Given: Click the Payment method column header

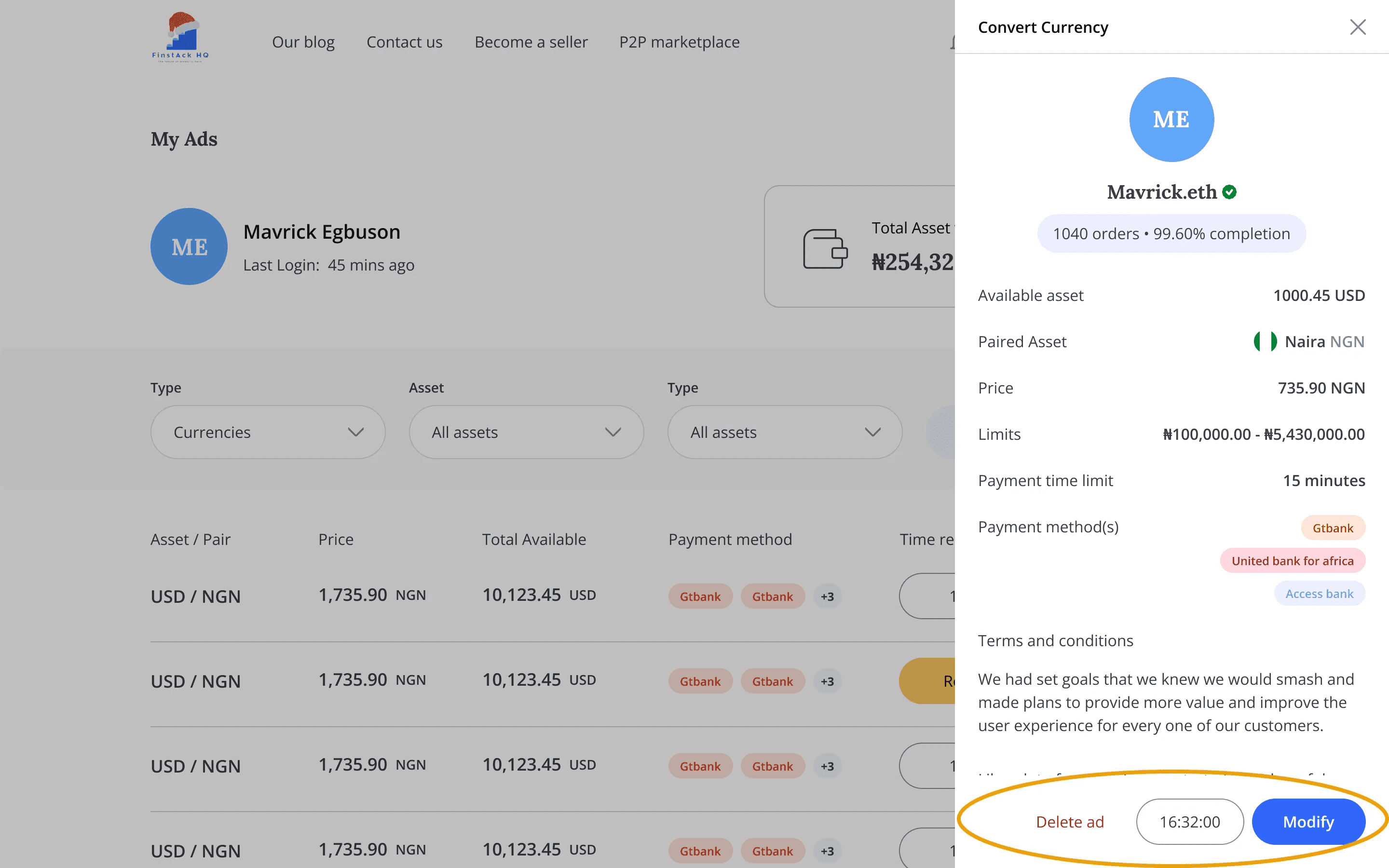Looking at the screenshot, I should (x=730, y=539).
